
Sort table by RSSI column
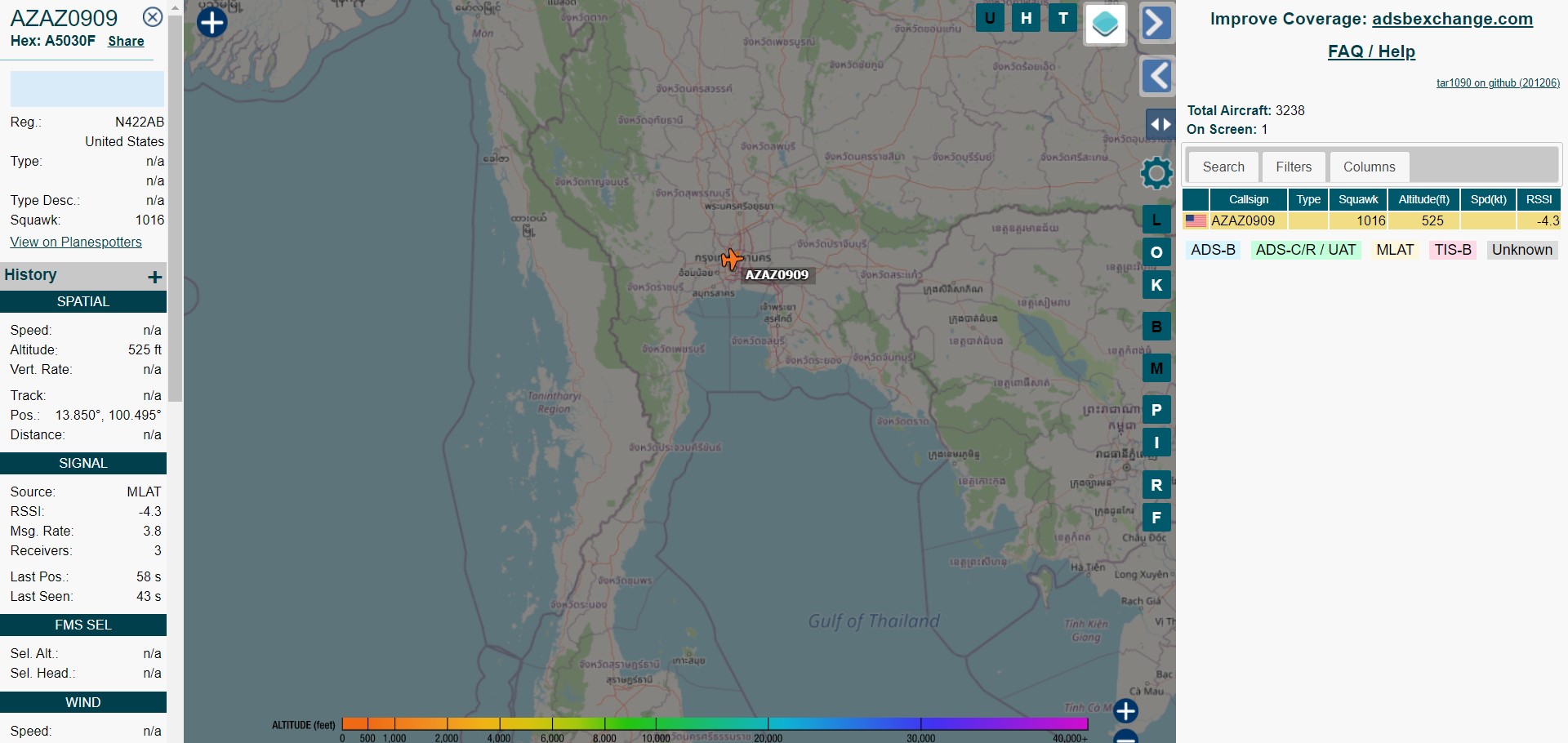[1539, 199]
